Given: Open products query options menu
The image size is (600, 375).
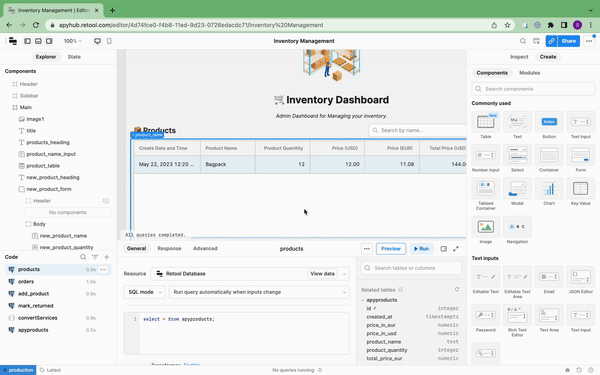Looking at the screenshot, I should 103,269.
